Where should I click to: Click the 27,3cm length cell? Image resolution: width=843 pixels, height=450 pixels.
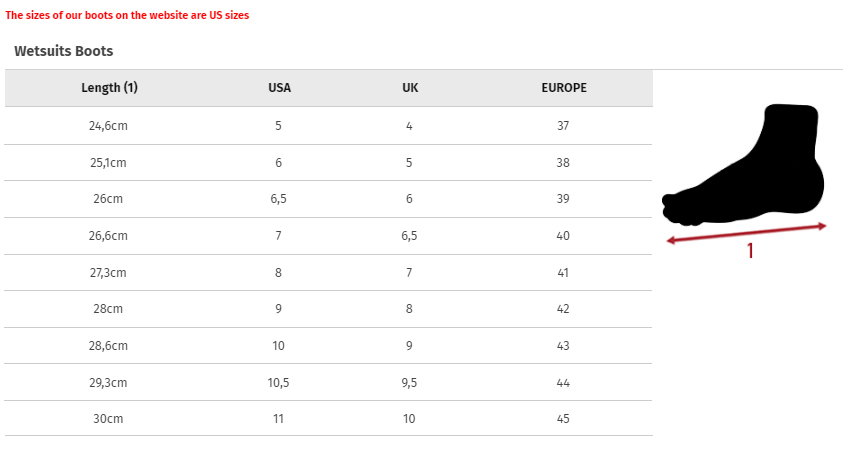(x=108, y=273)
